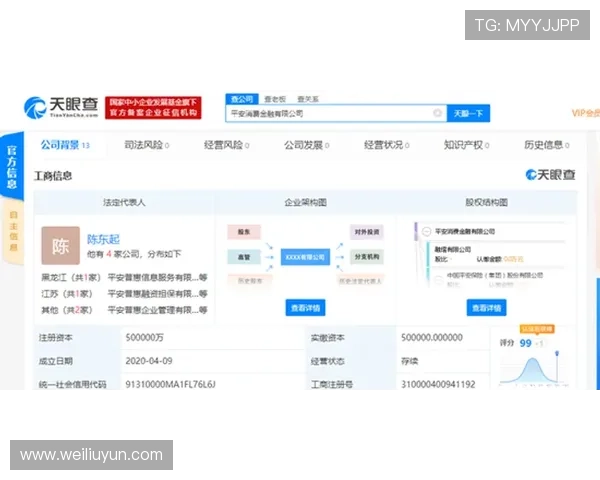The height and width of the screenshot is (480, 600).
Task: Open legal representative 陈东起 link
Action: (x=103, y=239)
